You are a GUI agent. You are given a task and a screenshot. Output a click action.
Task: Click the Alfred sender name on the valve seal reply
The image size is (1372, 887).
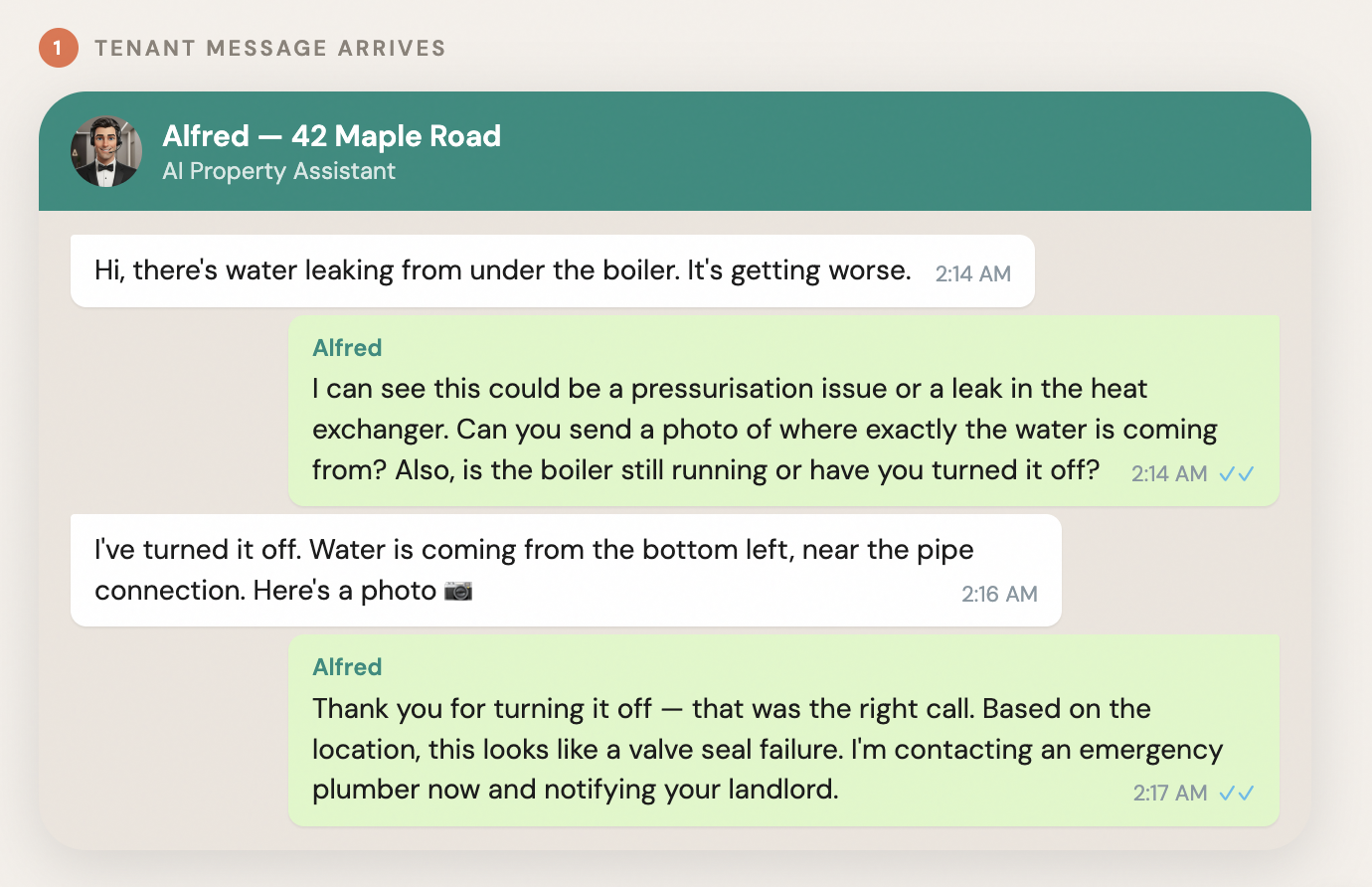(347, 667)
